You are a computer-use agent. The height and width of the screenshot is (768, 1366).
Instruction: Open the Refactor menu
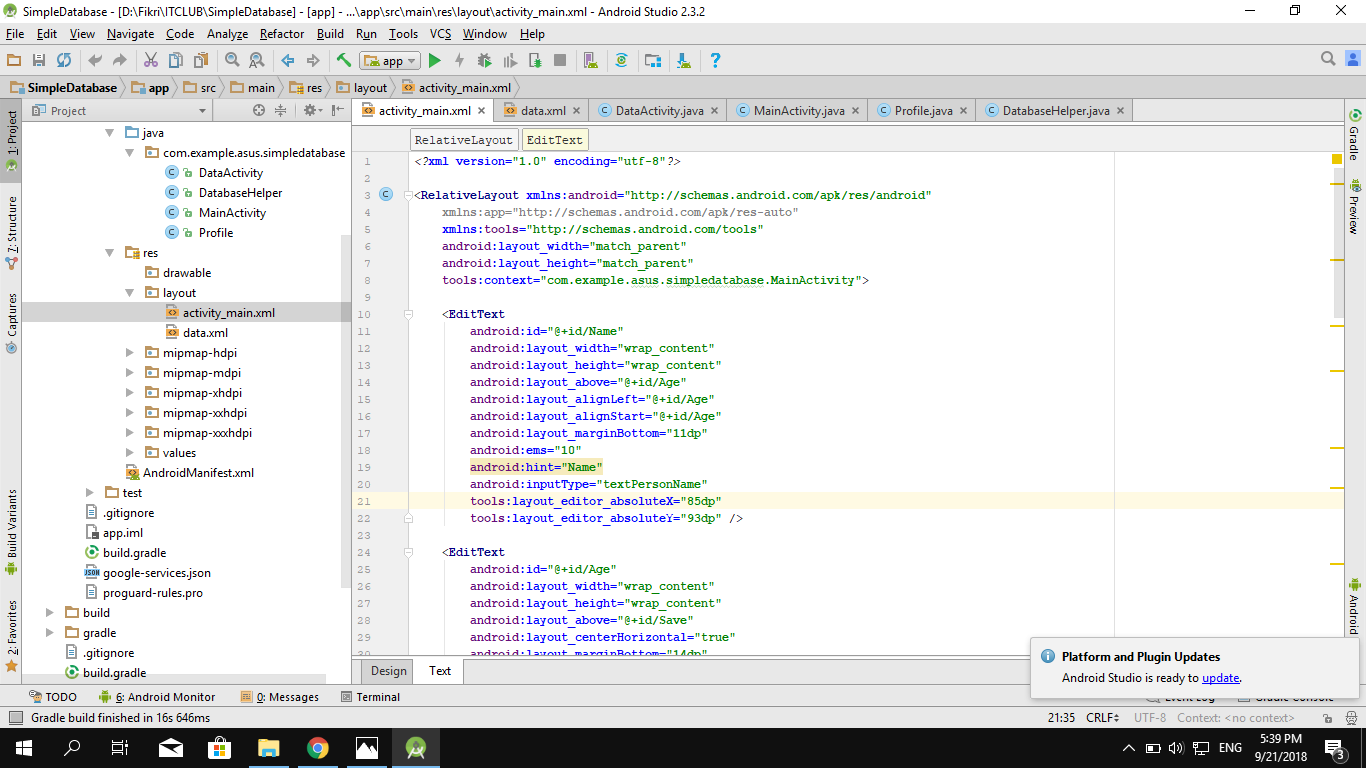281,33
